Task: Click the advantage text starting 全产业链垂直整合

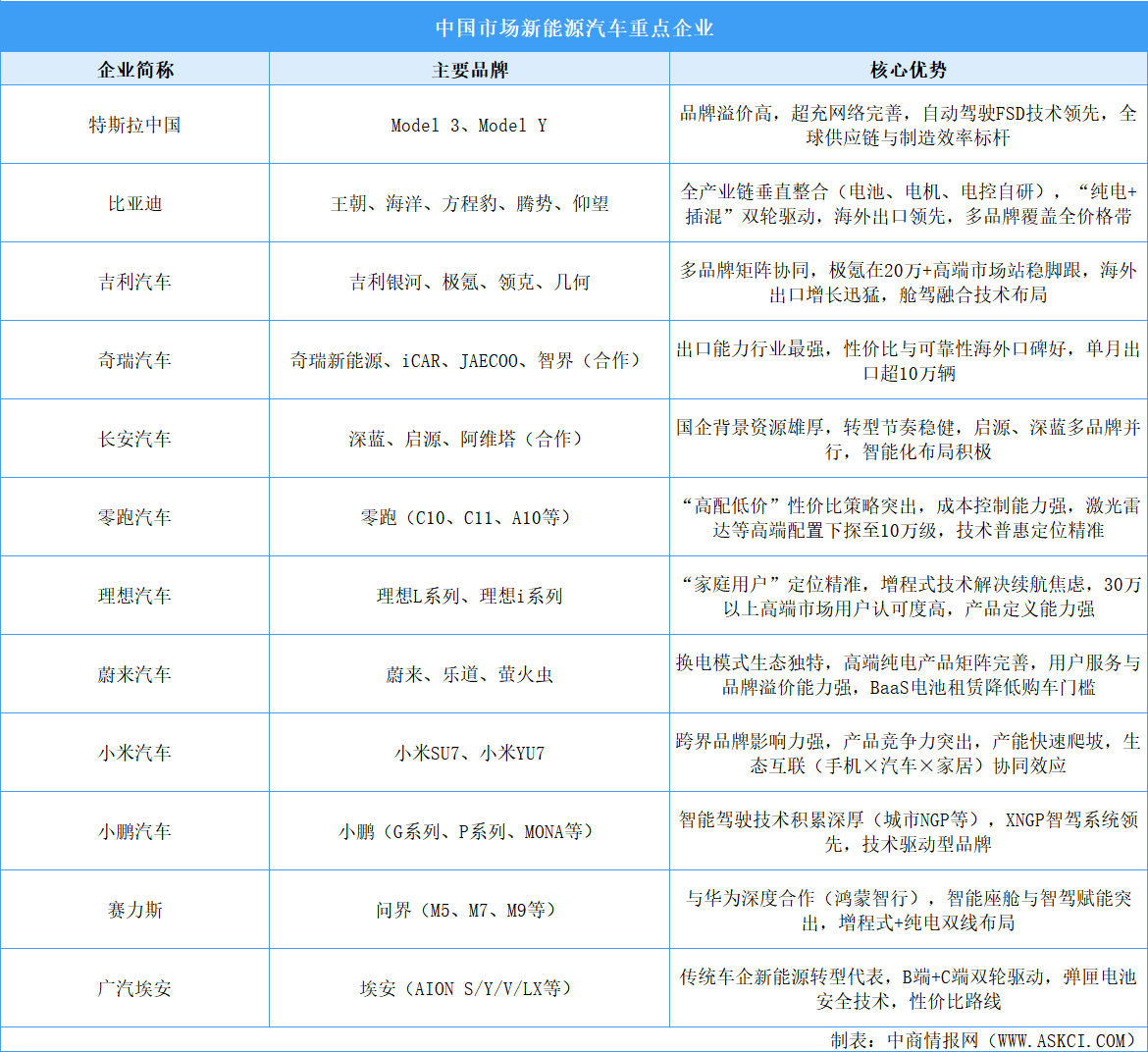Action: [x=908, y=203]
